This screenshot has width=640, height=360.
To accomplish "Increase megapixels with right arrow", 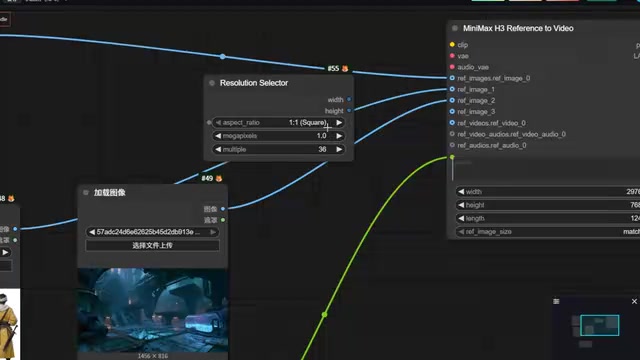I will [x=339, y=136].
